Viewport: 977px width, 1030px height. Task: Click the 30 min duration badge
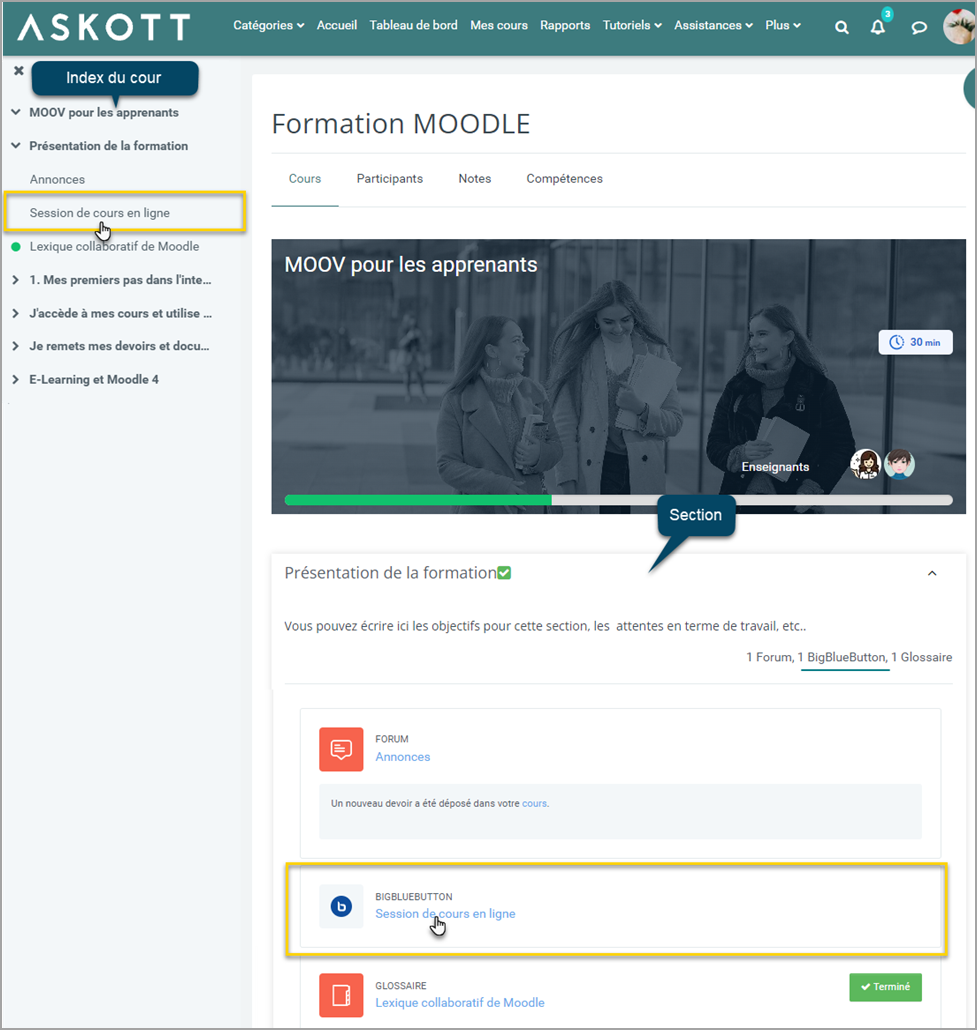(x=915, y=342)
